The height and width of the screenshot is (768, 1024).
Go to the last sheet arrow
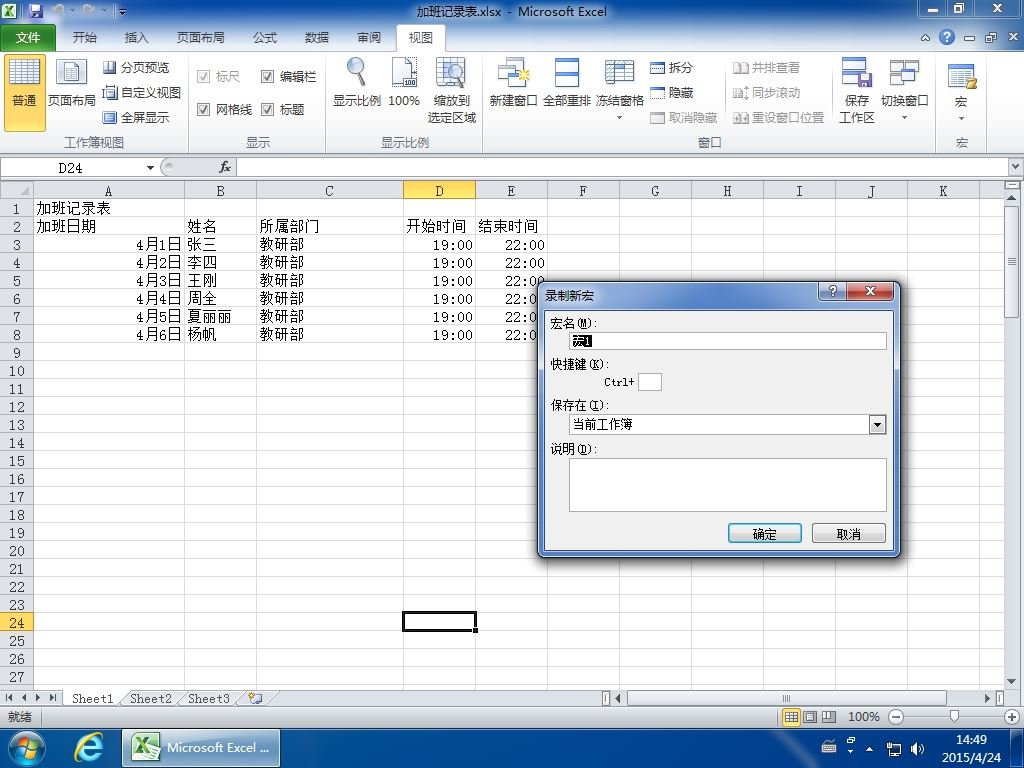pos(52,698)
